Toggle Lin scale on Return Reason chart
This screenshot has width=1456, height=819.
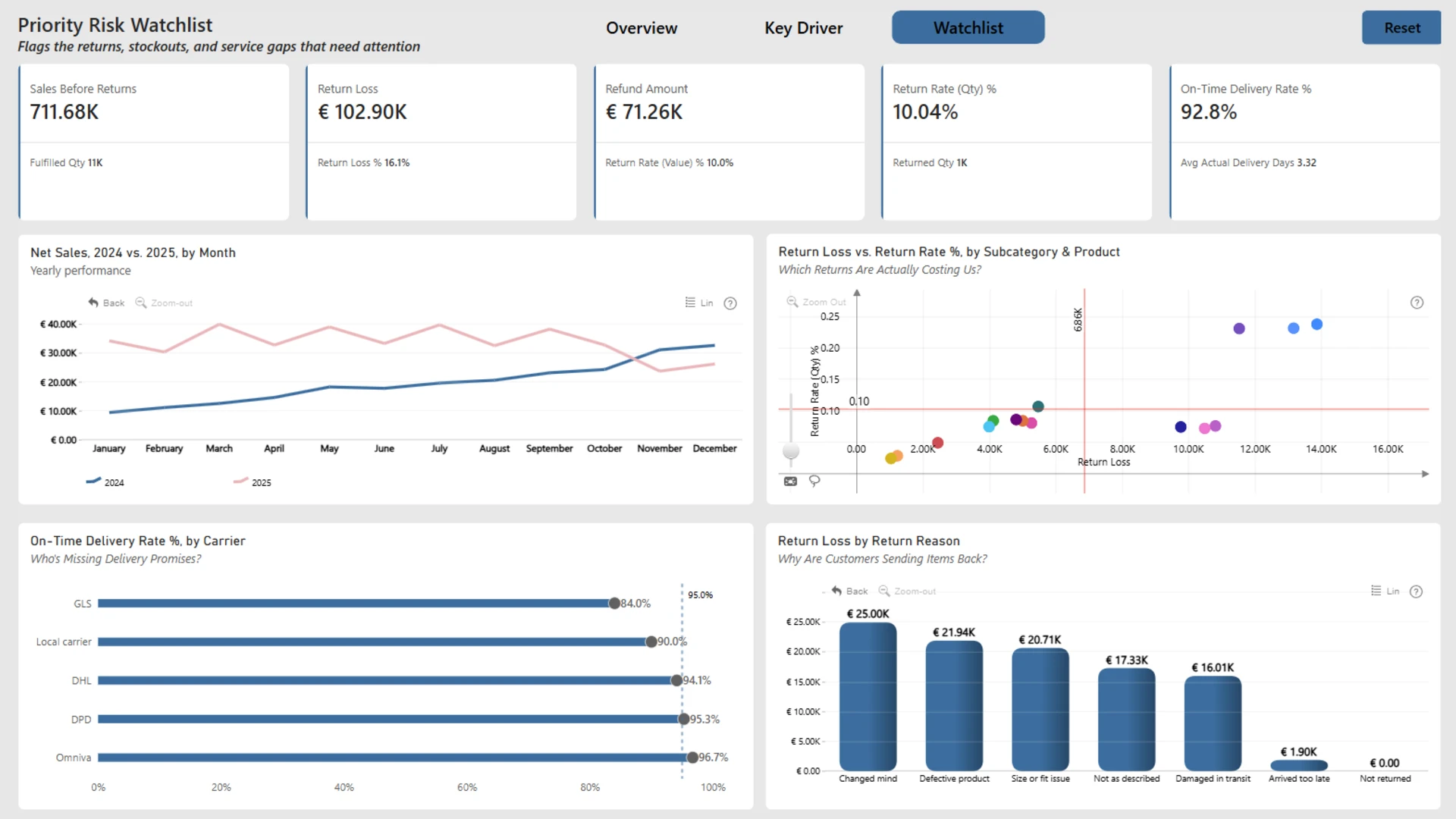tap(1385, 591)
